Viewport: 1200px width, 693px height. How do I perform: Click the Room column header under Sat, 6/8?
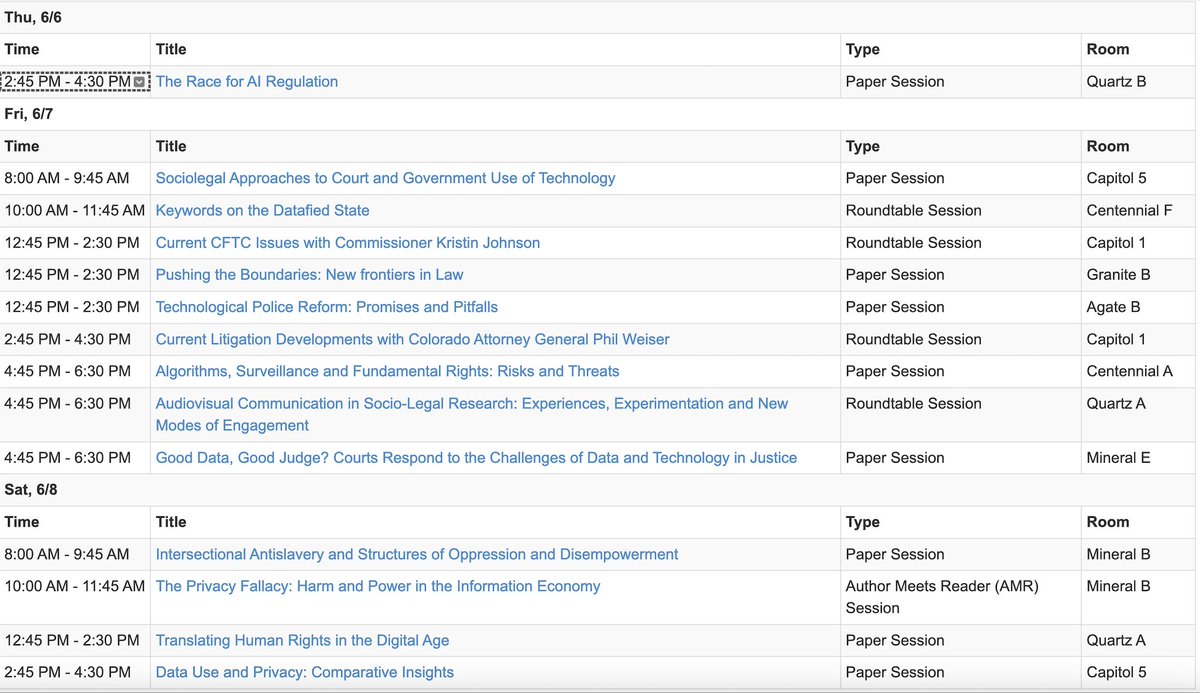[x=1108, y=522]
